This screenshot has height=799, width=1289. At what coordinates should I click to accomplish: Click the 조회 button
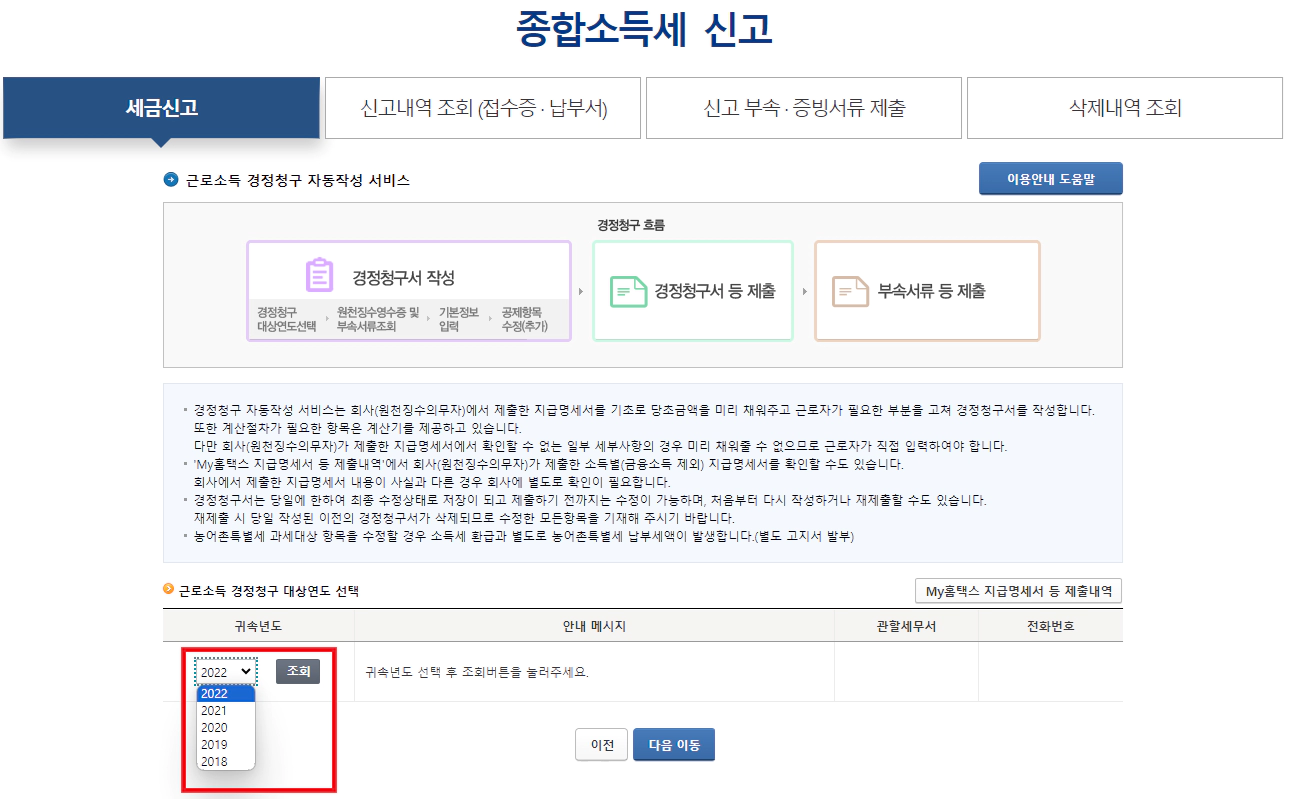coord(296,671)
